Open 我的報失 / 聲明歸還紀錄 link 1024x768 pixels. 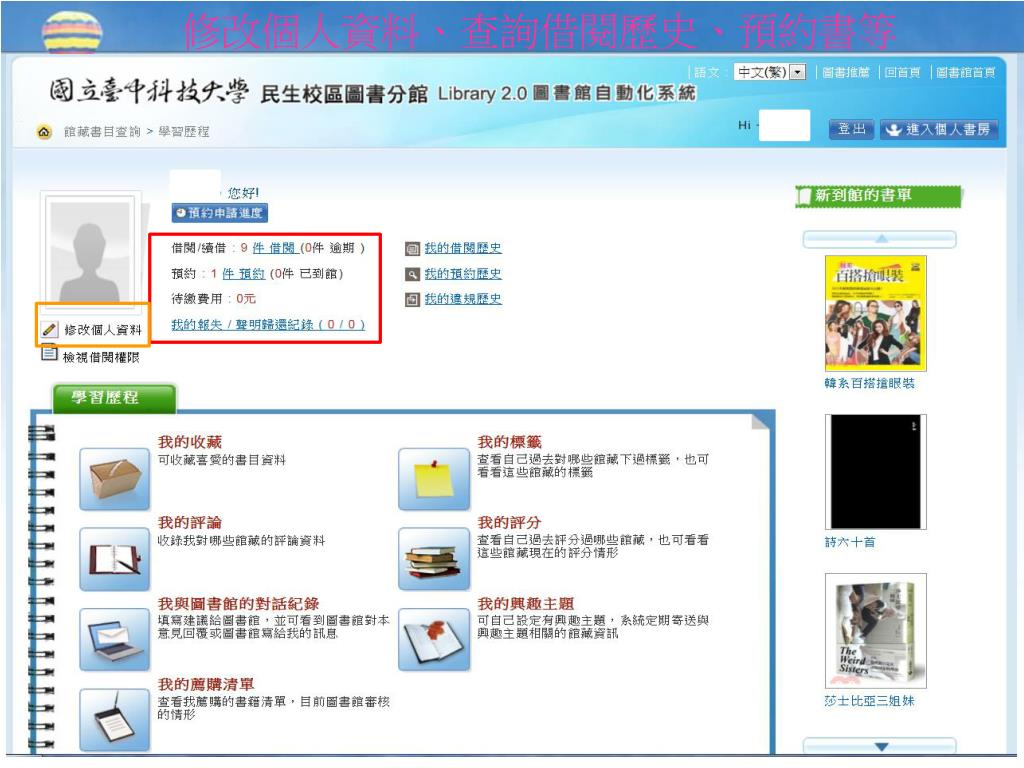pyautogui.click(x=268, y=325)
